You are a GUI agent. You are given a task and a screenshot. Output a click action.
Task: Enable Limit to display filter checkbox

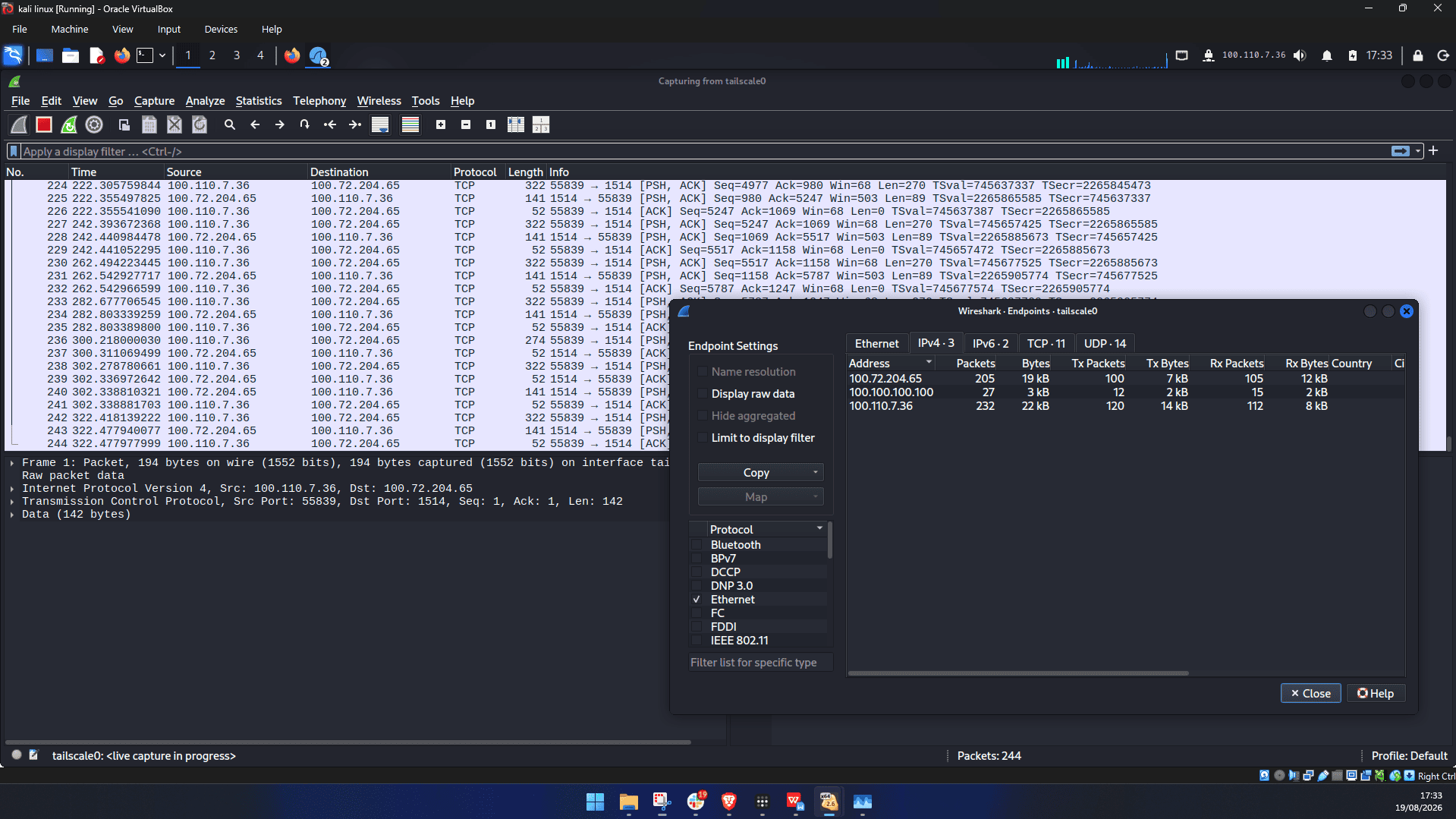[x=703, y=438]
